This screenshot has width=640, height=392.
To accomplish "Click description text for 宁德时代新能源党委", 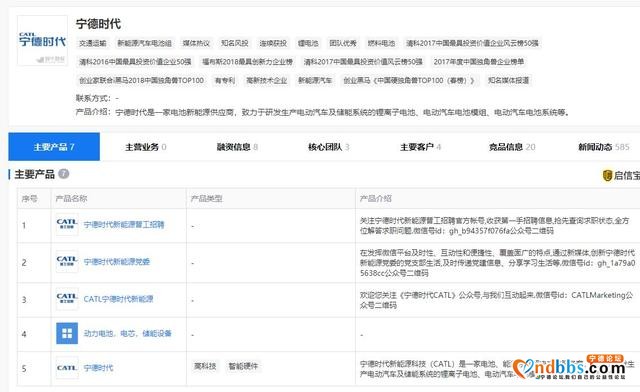I will (x=498, y=263).
